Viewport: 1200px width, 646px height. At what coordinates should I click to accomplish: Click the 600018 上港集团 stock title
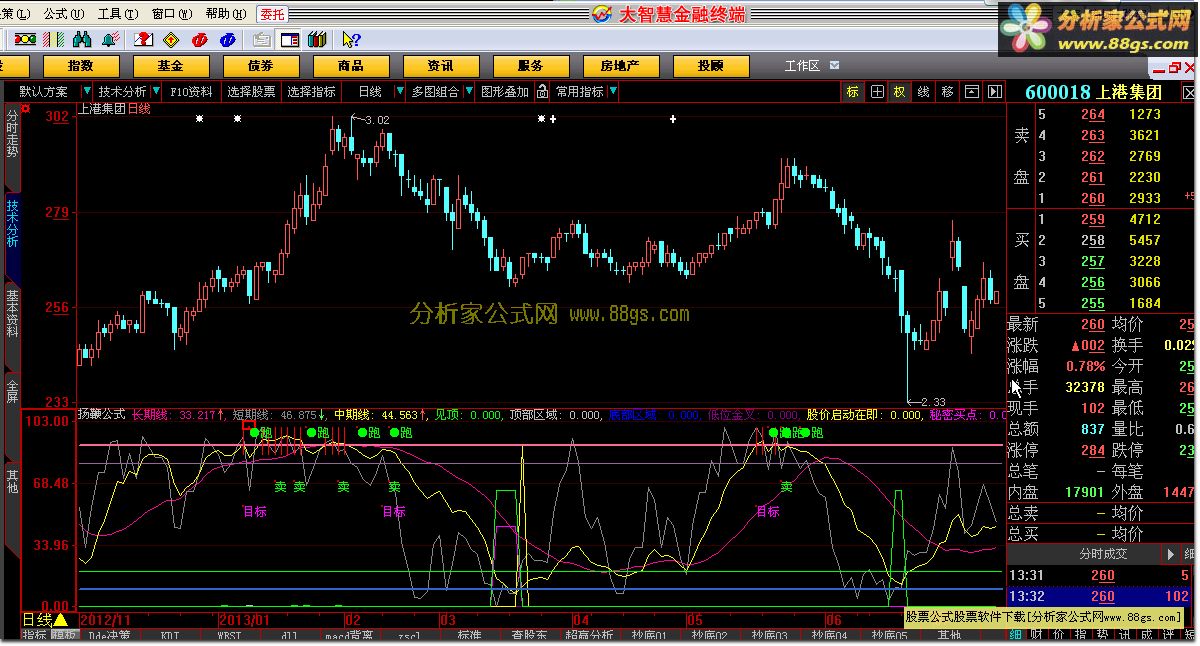(x=1094, y=92)
